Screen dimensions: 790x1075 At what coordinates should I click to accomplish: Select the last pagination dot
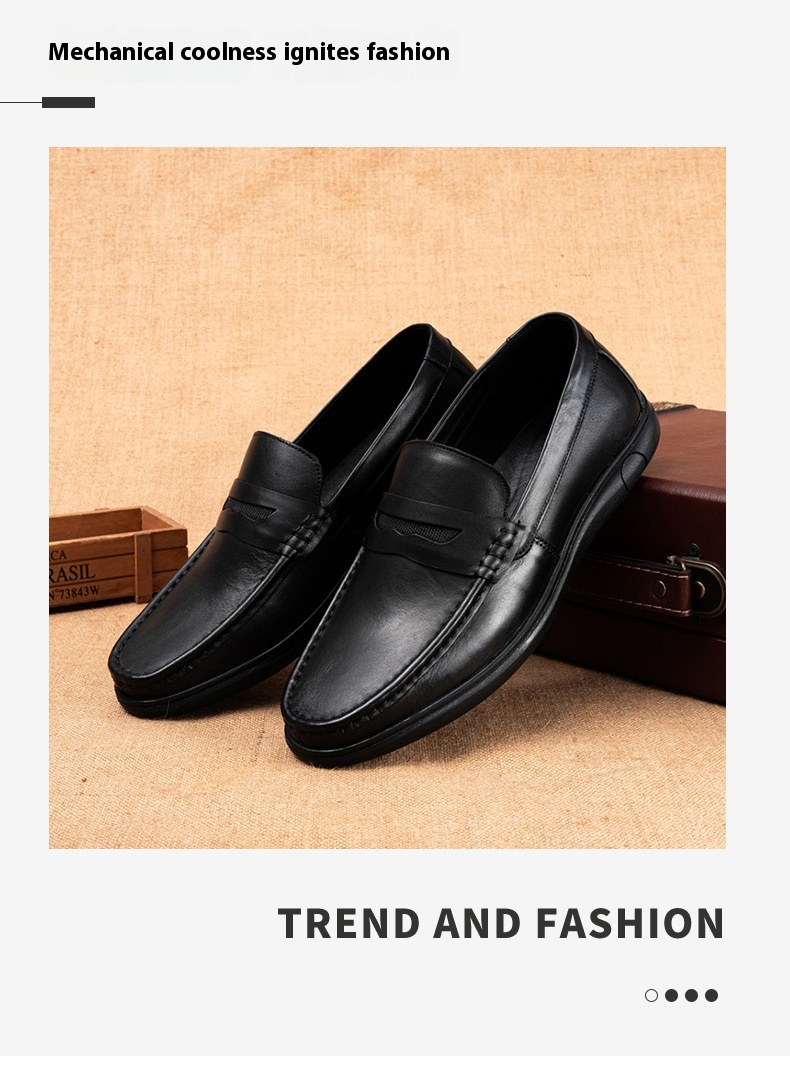pyautogui.click(x=711, y=995)
